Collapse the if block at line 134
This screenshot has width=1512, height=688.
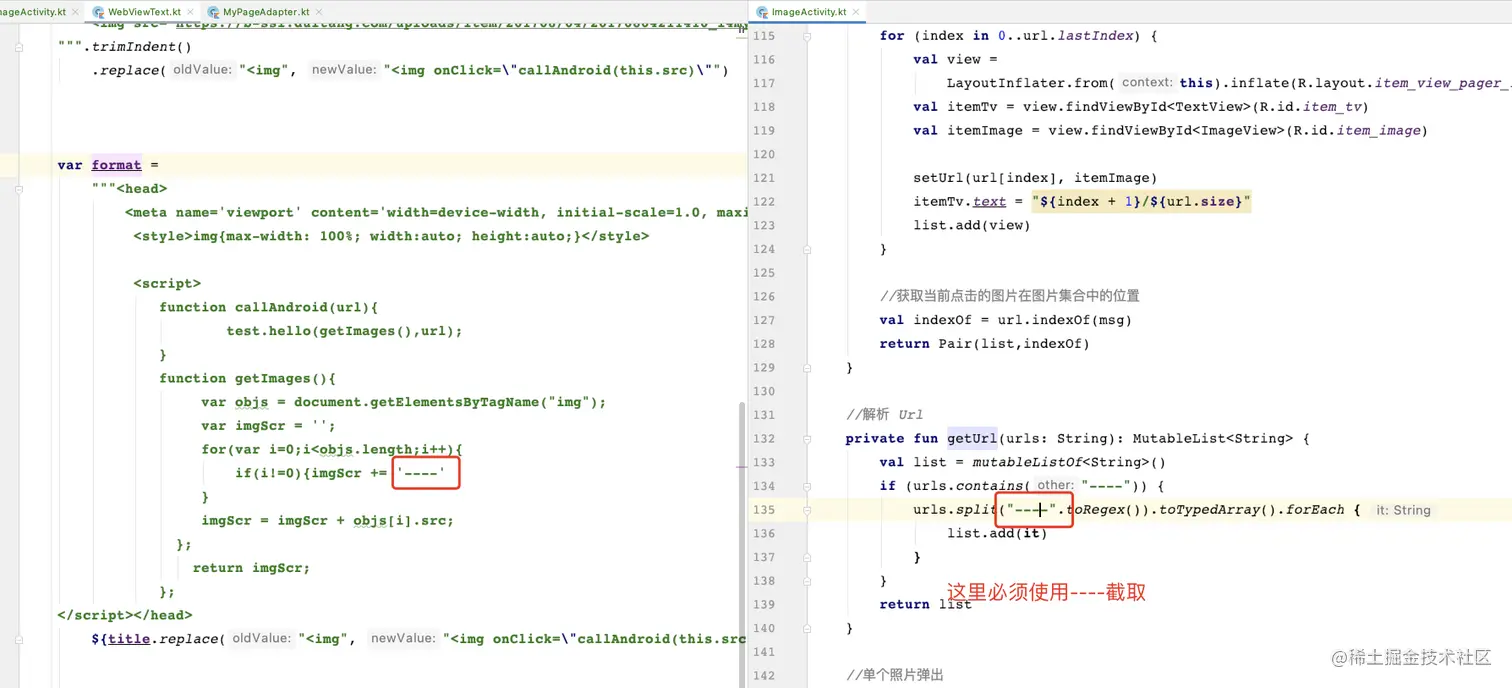(807, 486)
